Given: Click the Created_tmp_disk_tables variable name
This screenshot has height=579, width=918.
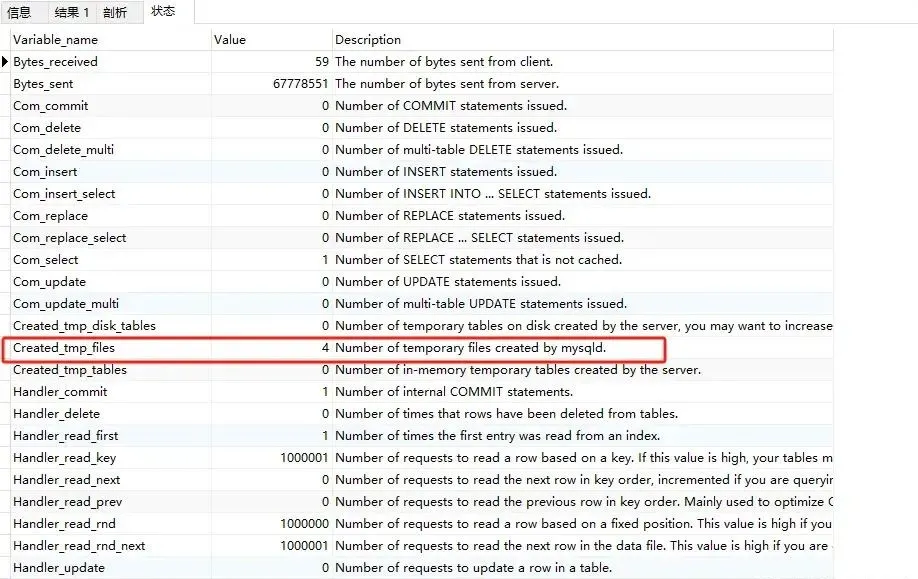Looking at the screenshot, I should [84, 326].
